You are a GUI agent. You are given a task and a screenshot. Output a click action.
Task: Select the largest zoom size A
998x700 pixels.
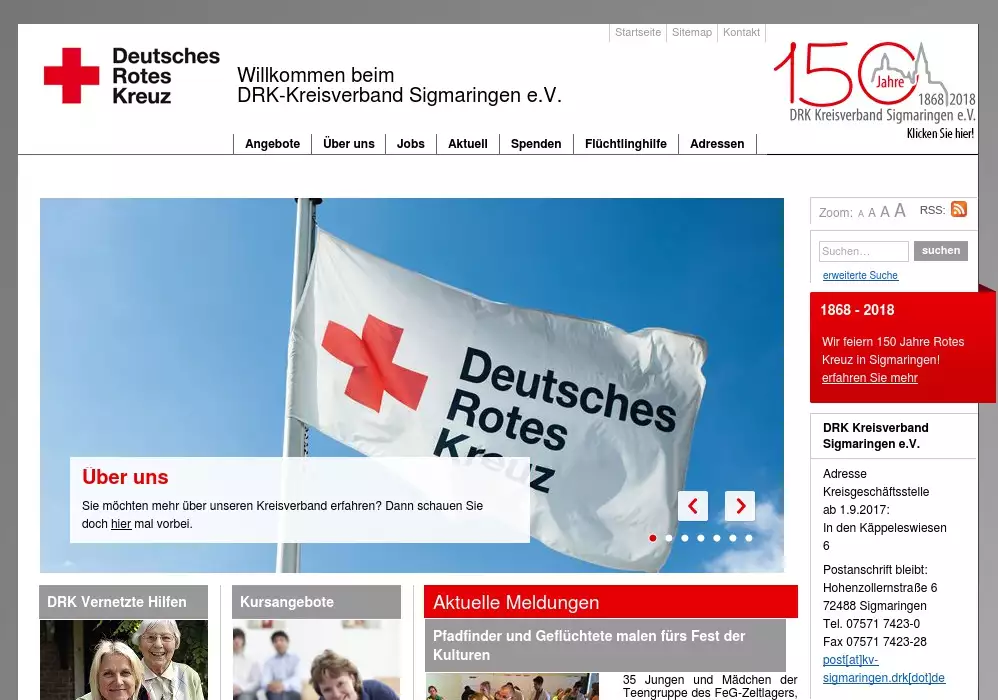[900, 211]
